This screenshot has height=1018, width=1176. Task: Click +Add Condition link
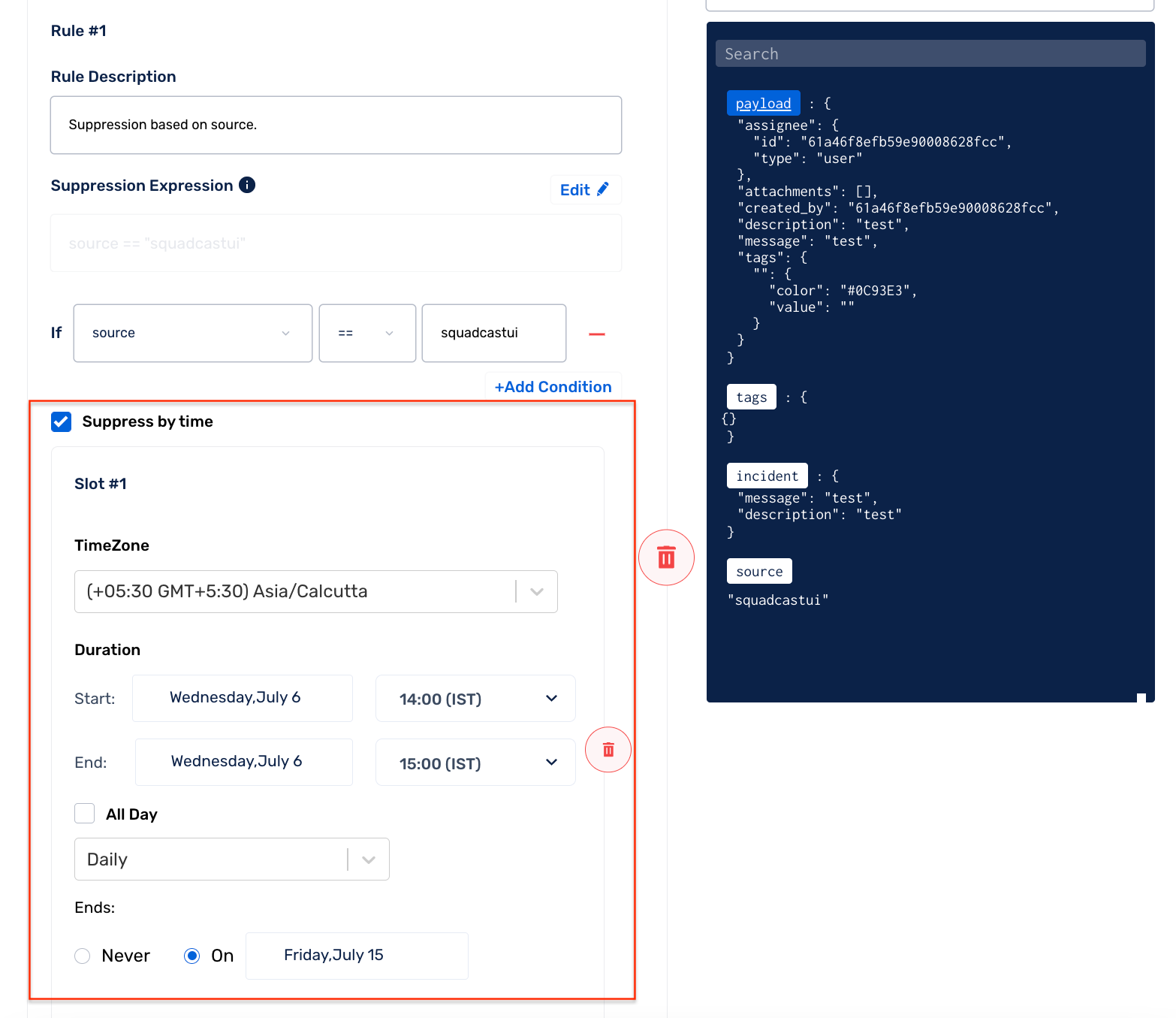(553, 387)
